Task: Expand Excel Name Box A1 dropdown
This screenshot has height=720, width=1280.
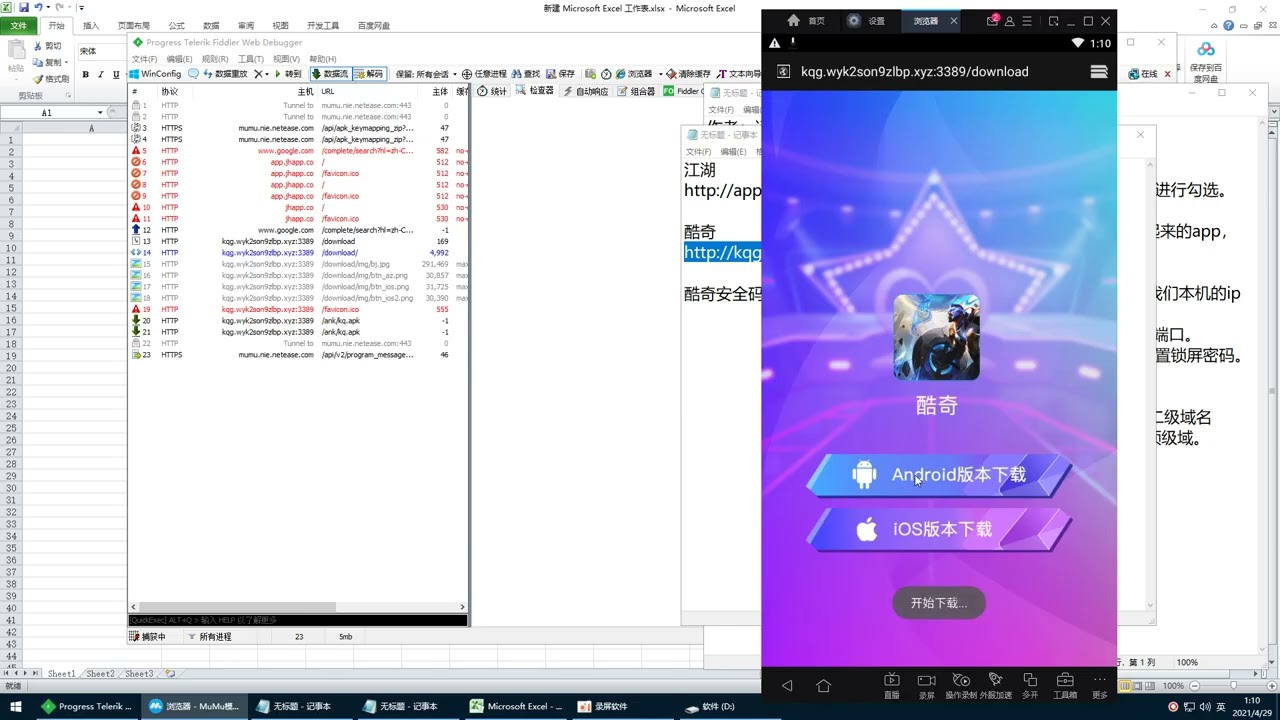Action: (x=100, y=113)
